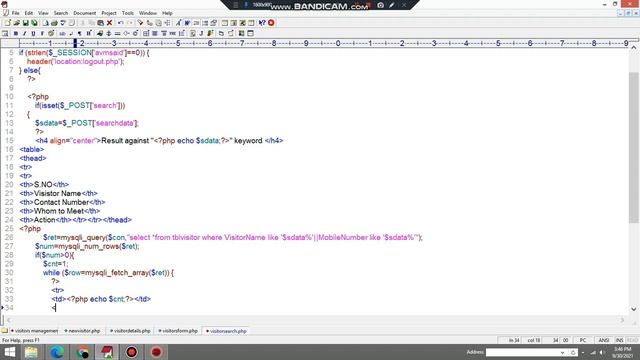
Task: Open the File menu
Action: pos(16,13)
